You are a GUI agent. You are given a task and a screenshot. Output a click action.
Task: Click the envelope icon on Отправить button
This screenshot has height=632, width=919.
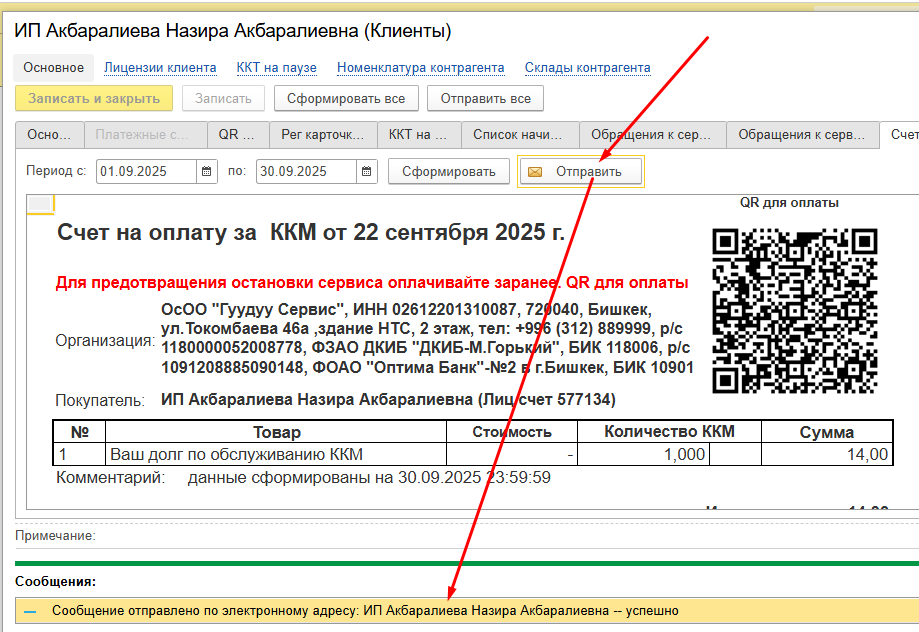point(535,172)
